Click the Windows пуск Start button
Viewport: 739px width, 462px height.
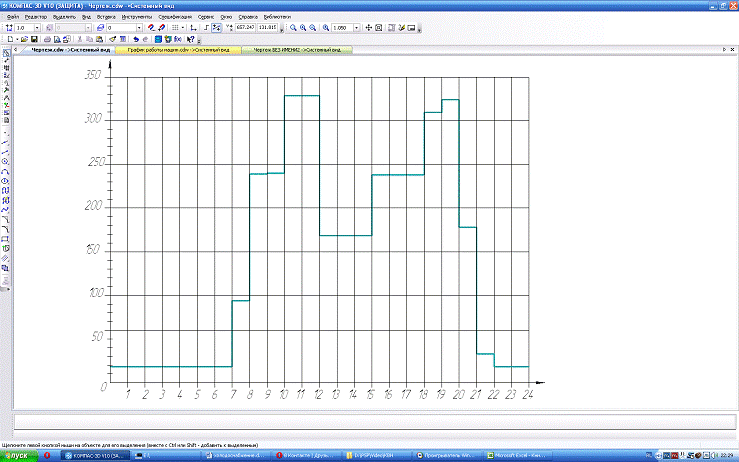[x=19, y=455]
